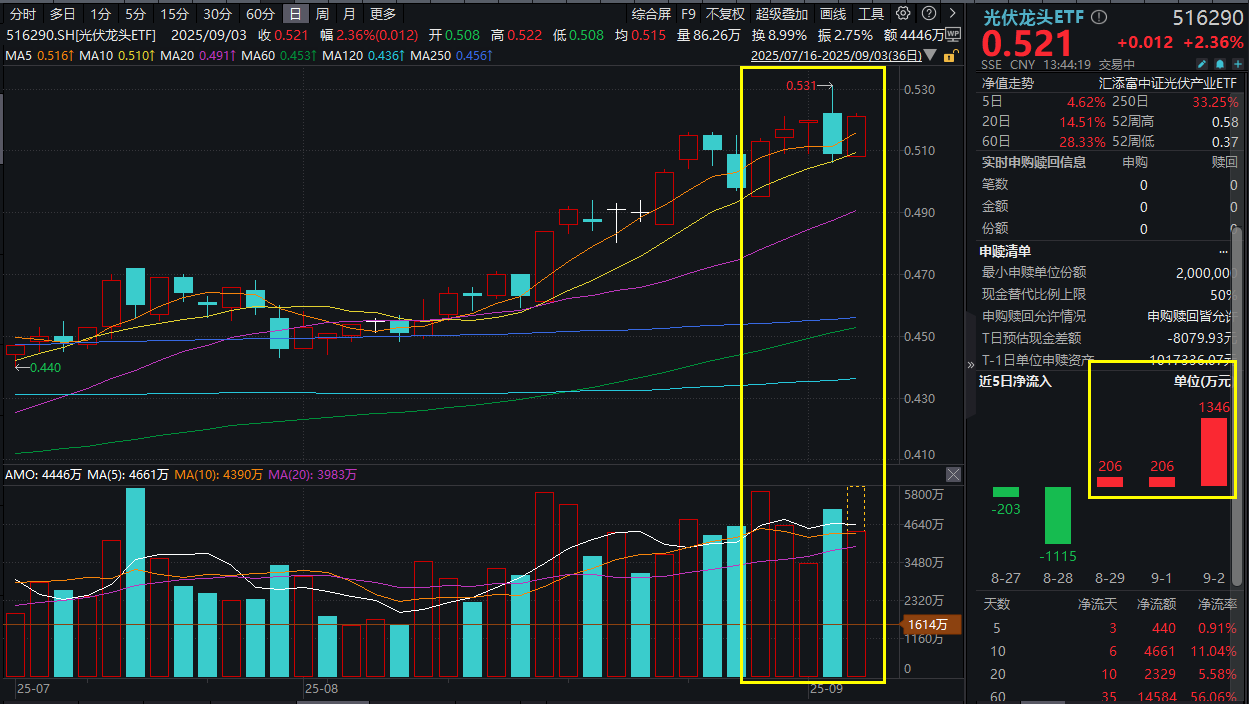Toggle the 不复权 adjustment mode
The width and height of the screenshot is (1249, 704).
click(x=725, y=14)
